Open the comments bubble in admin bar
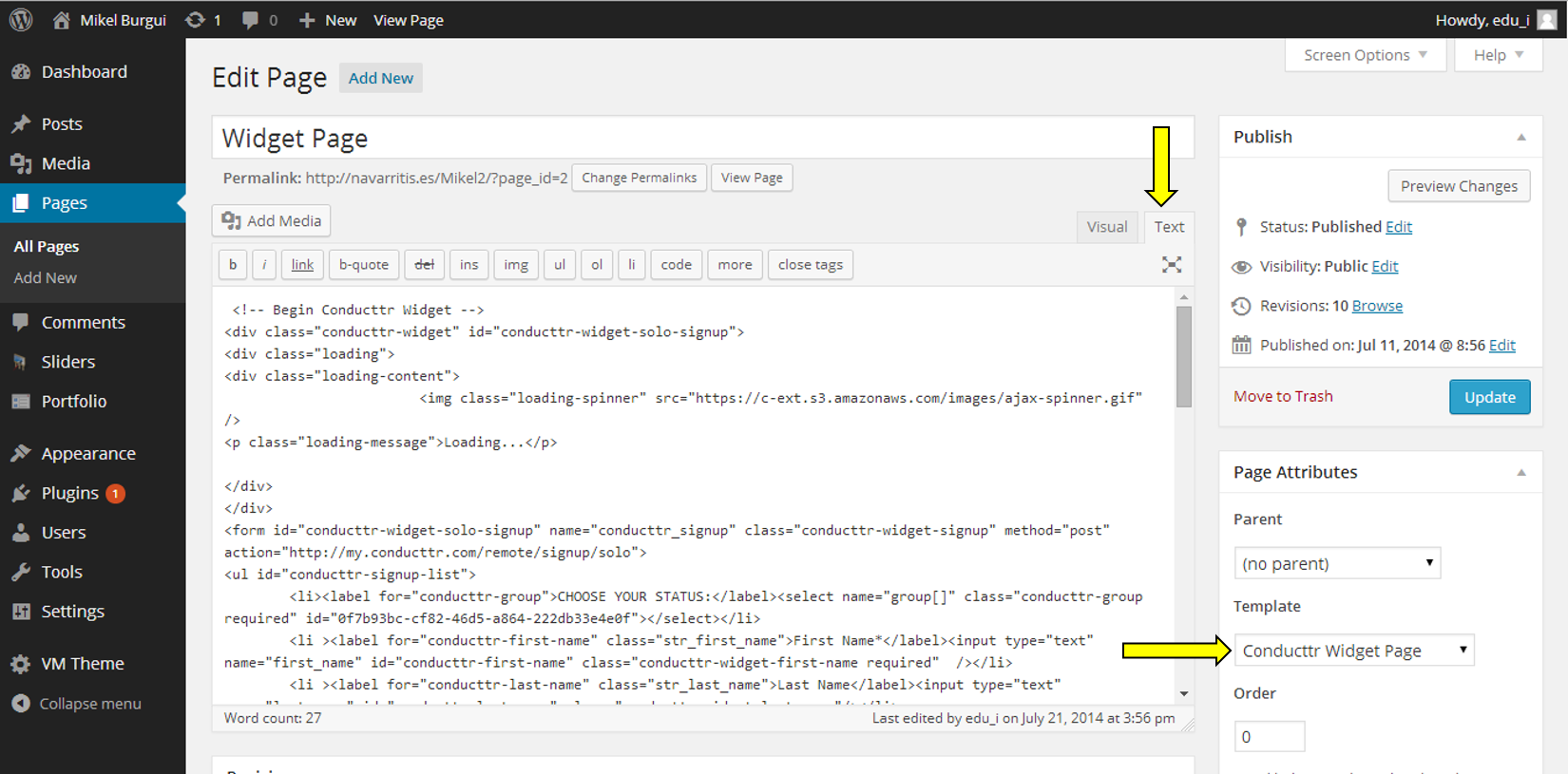The image size is (1568, 774). click(250, 20)
